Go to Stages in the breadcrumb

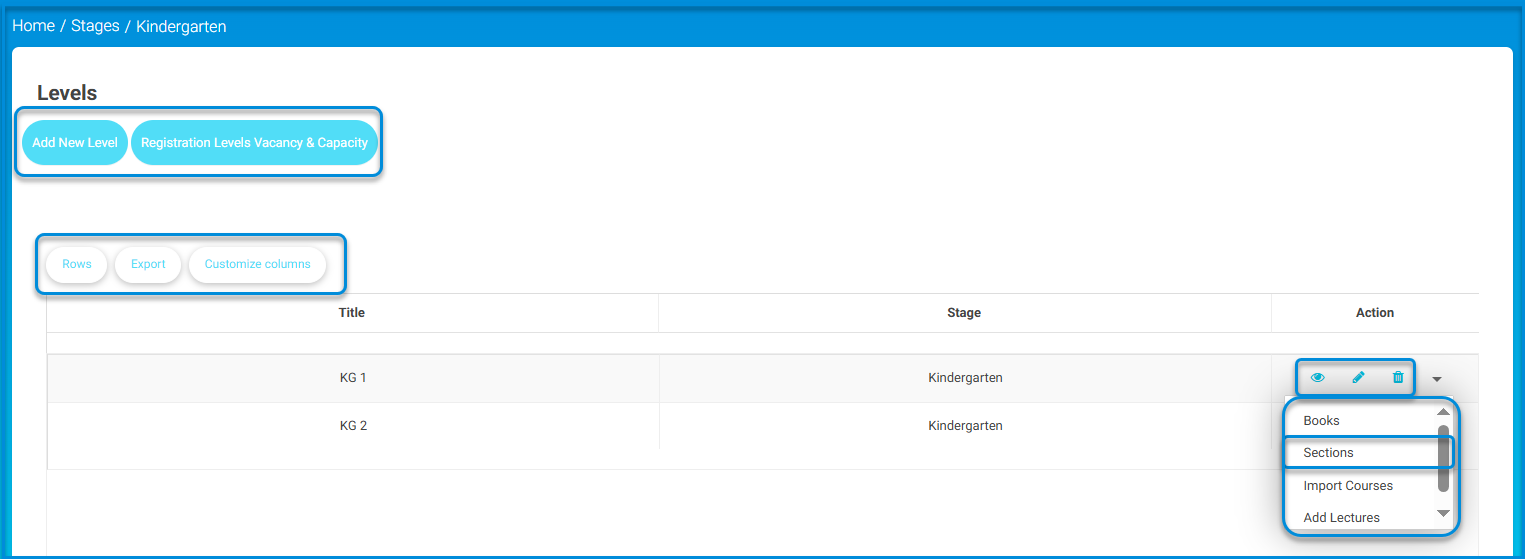(x=95, y=26)
